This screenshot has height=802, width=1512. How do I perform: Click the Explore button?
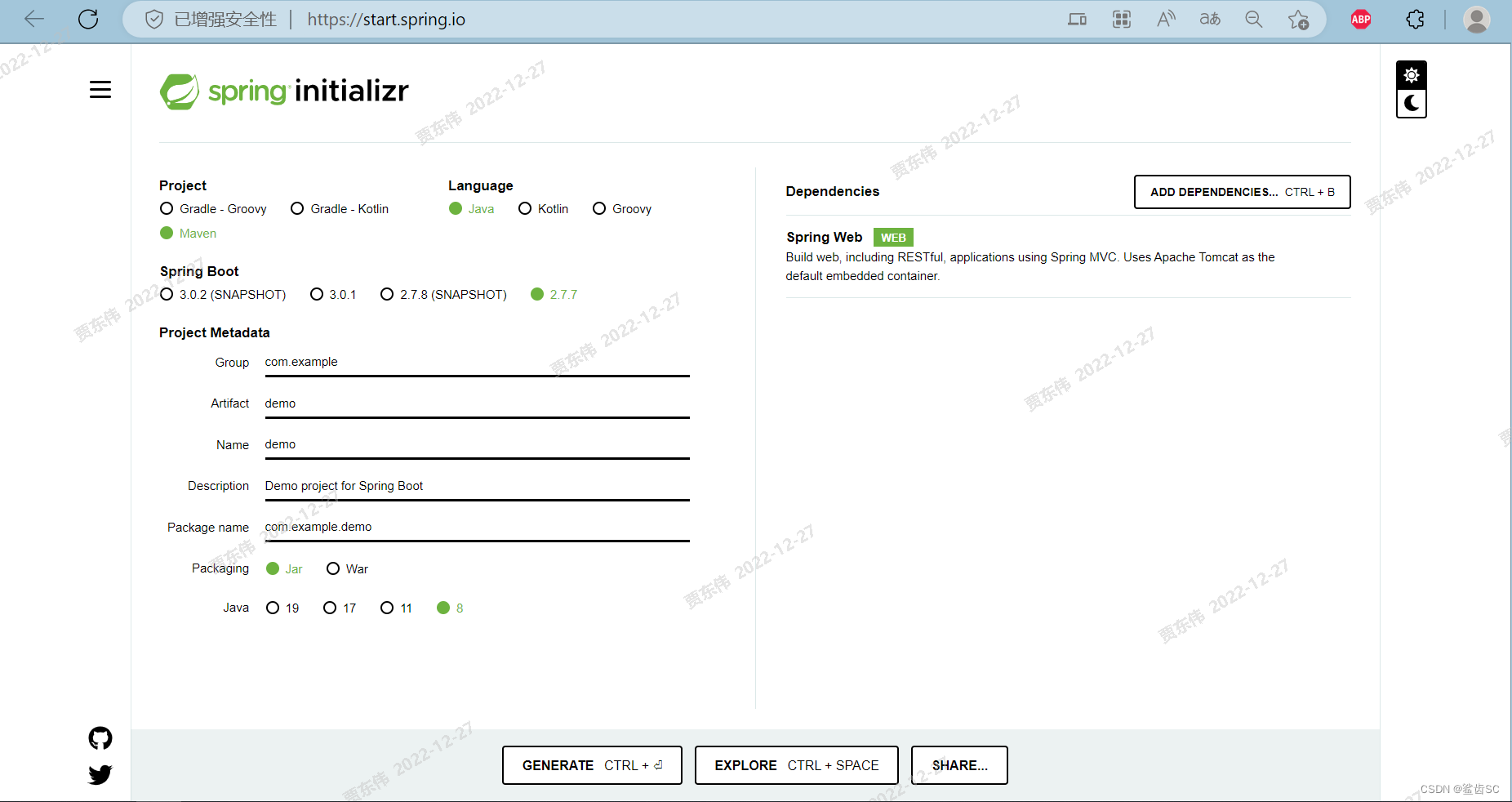[796, 765]
